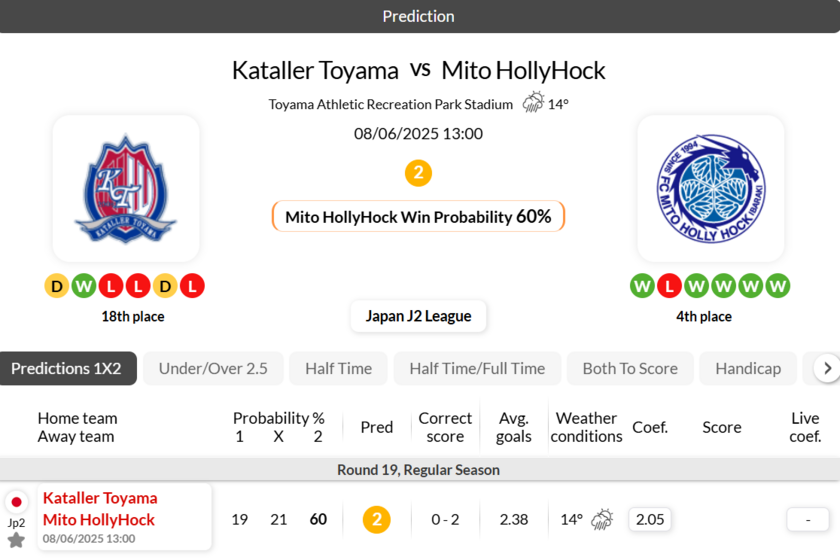Click the rainy weather icon near stadium name

coord(533,103)
